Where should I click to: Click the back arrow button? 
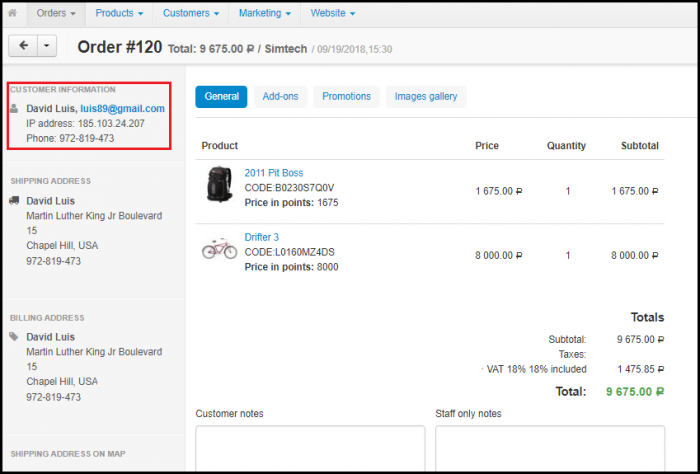pos(23,46)
